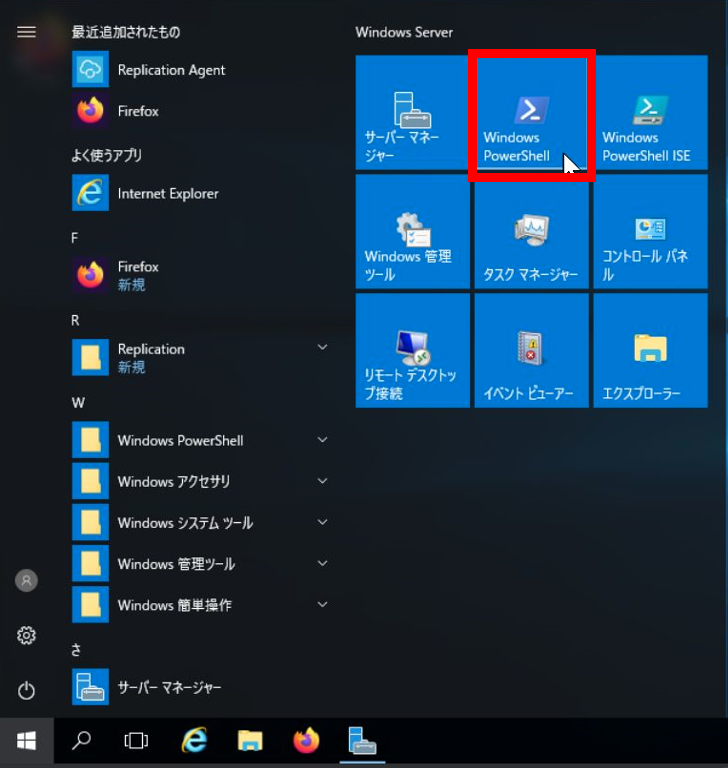Screen dimensions: 728x768
Task: Open the エクスプローラー tile
Action: [651, 351]
